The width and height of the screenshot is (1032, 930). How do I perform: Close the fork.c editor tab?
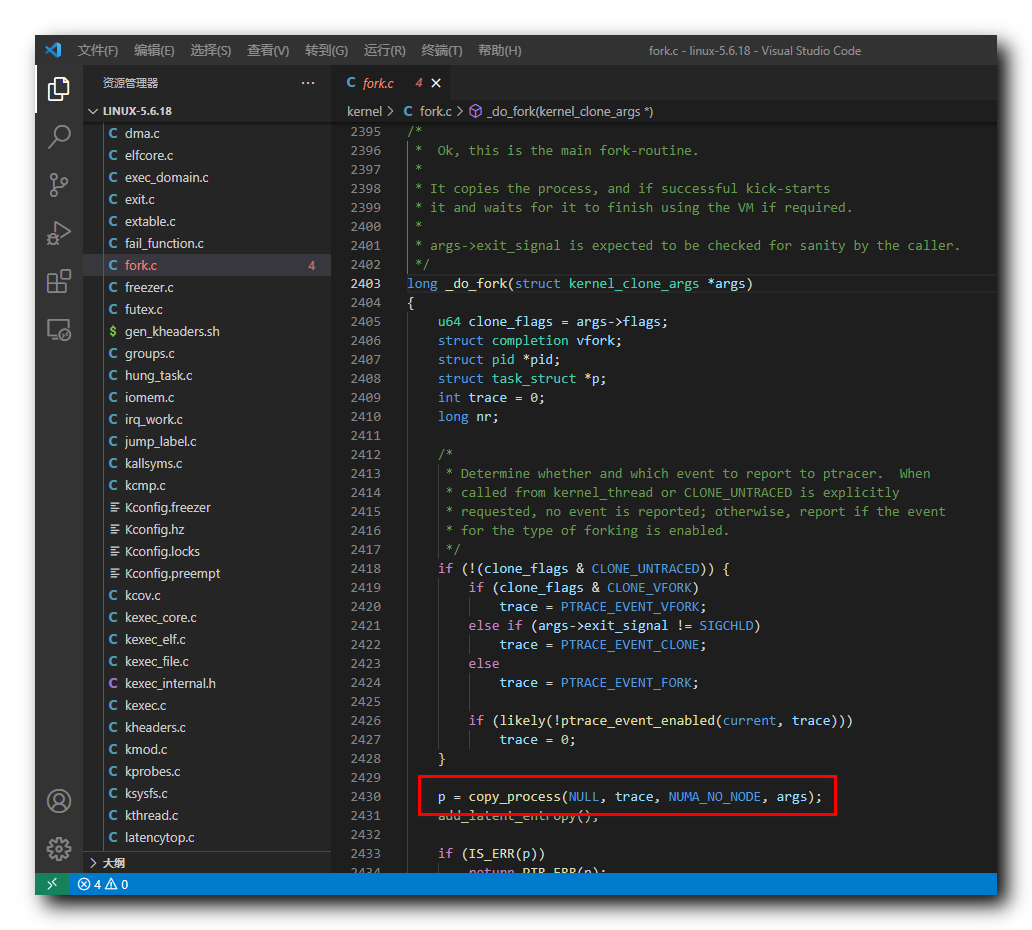(436, 83)
